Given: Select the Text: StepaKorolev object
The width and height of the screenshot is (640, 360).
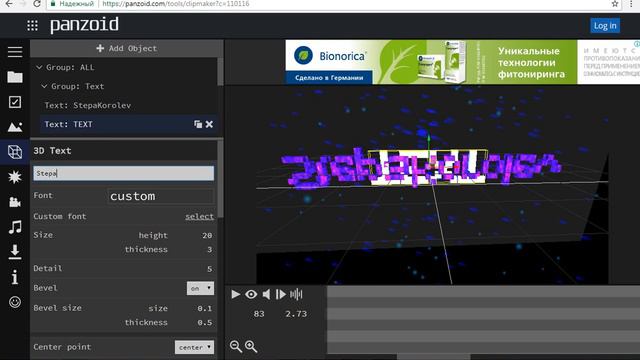Looking at the screenshot, I should [88, 105].
